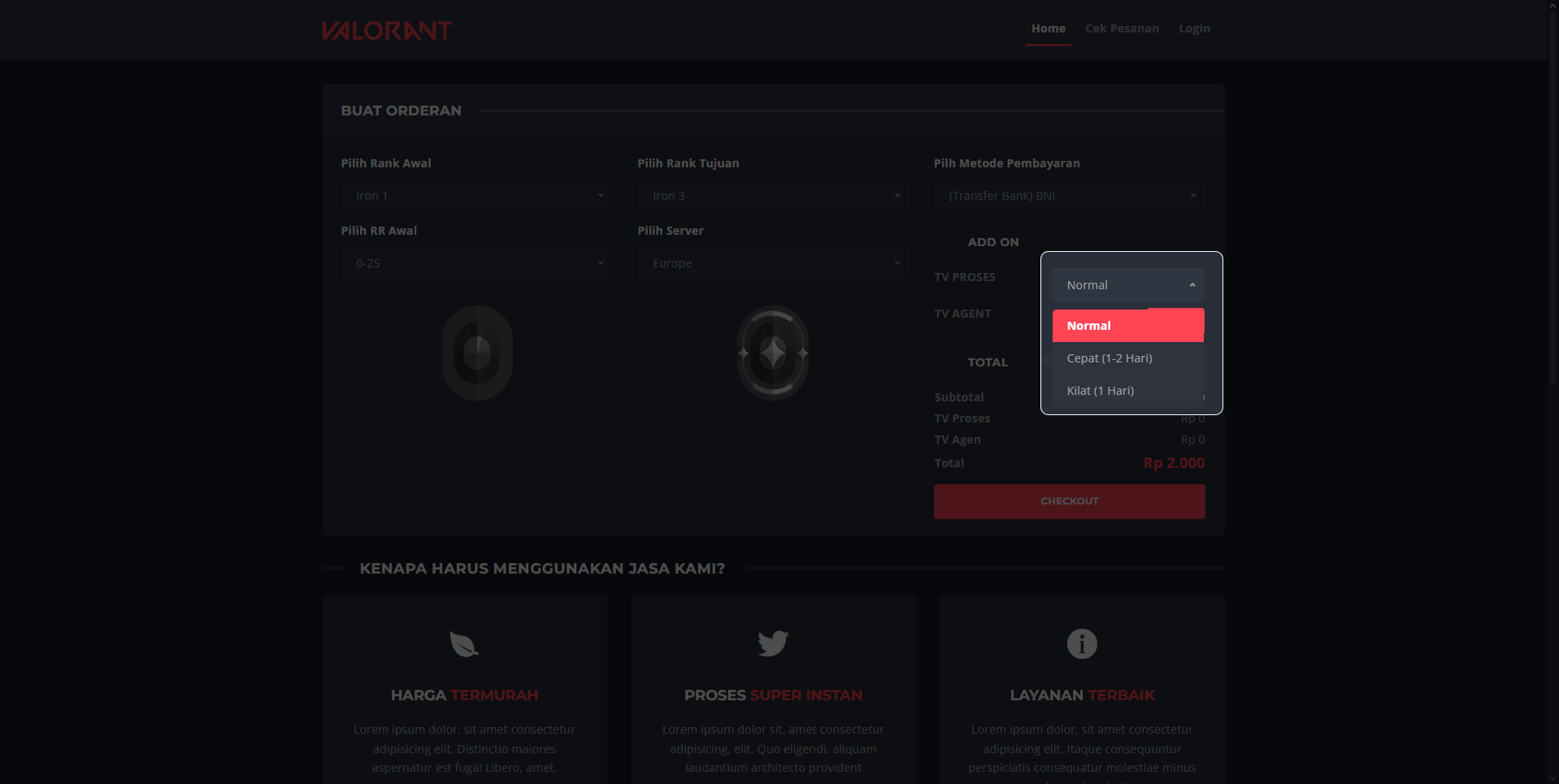The height and width of the screenshot is (784, 1559).
Task: Click the Valorant logo in header
Action: coord(386,30)
